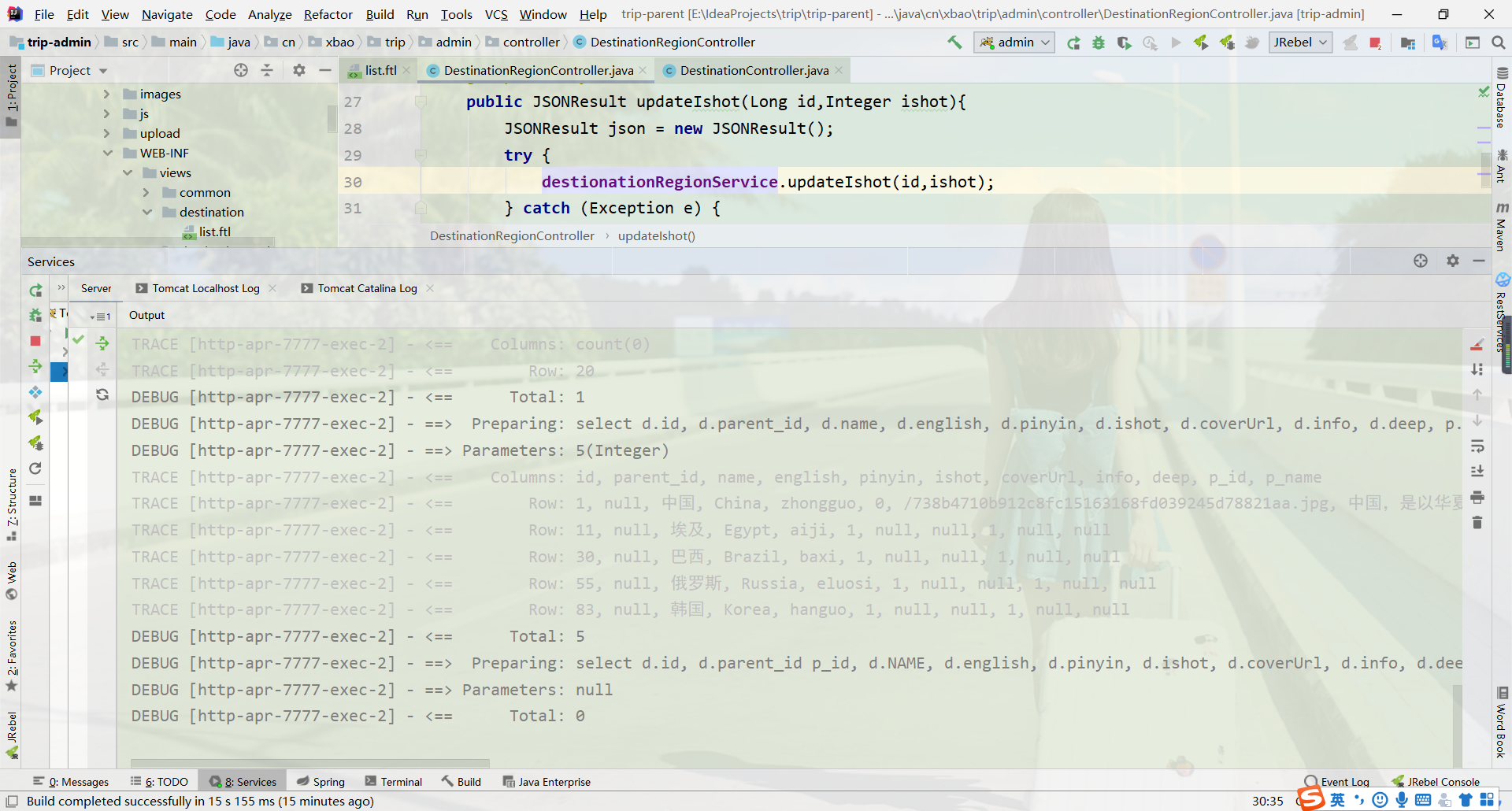The width and height of the screenshot is (1512, 811).
Task: Open the admin run configuration dropdown
Action: tap(1014, 43)
